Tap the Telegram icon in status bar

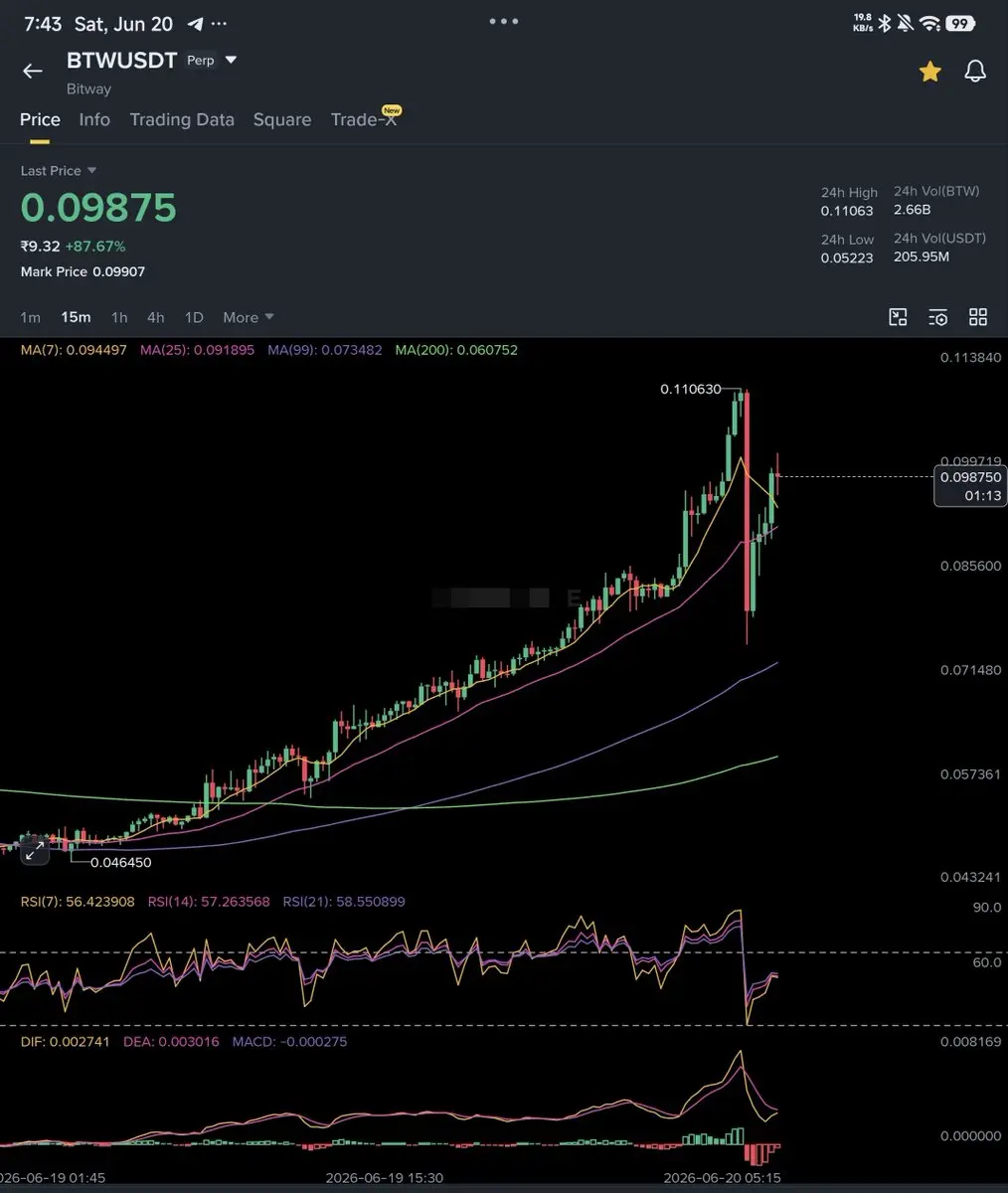(196, 23)
